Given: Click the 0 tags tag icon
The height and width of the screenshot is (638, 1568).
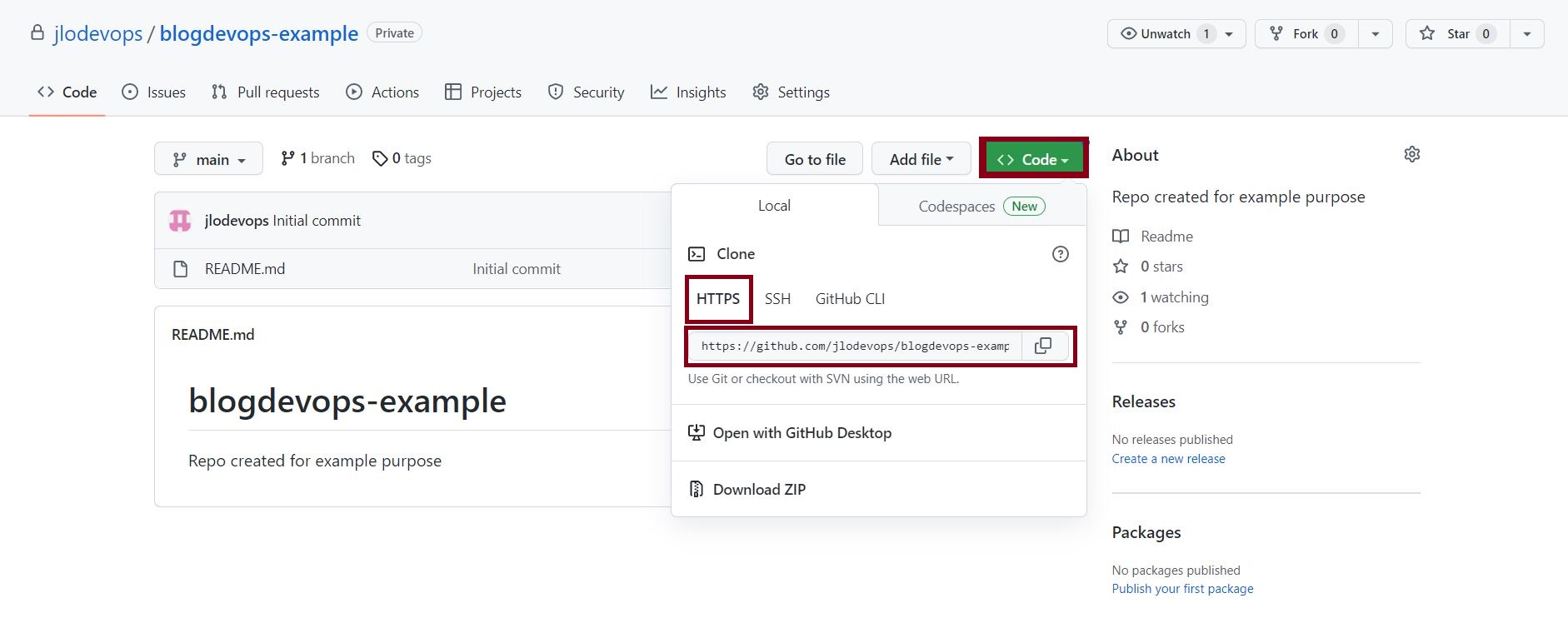Looking at the screenshot, I should (380, 158).
